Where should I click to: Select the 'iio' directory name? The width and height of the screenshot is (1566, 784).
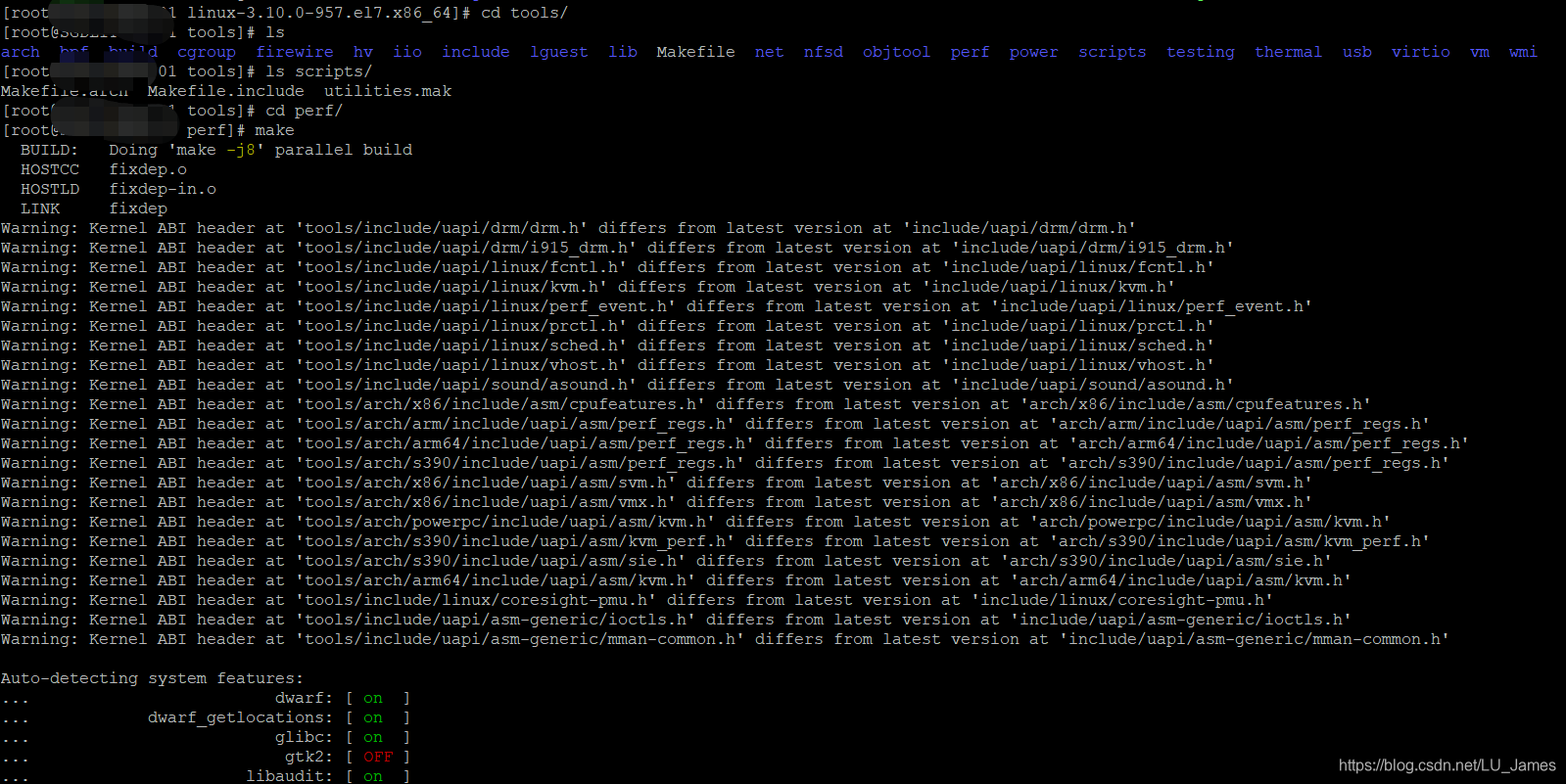tap(407, 52)
